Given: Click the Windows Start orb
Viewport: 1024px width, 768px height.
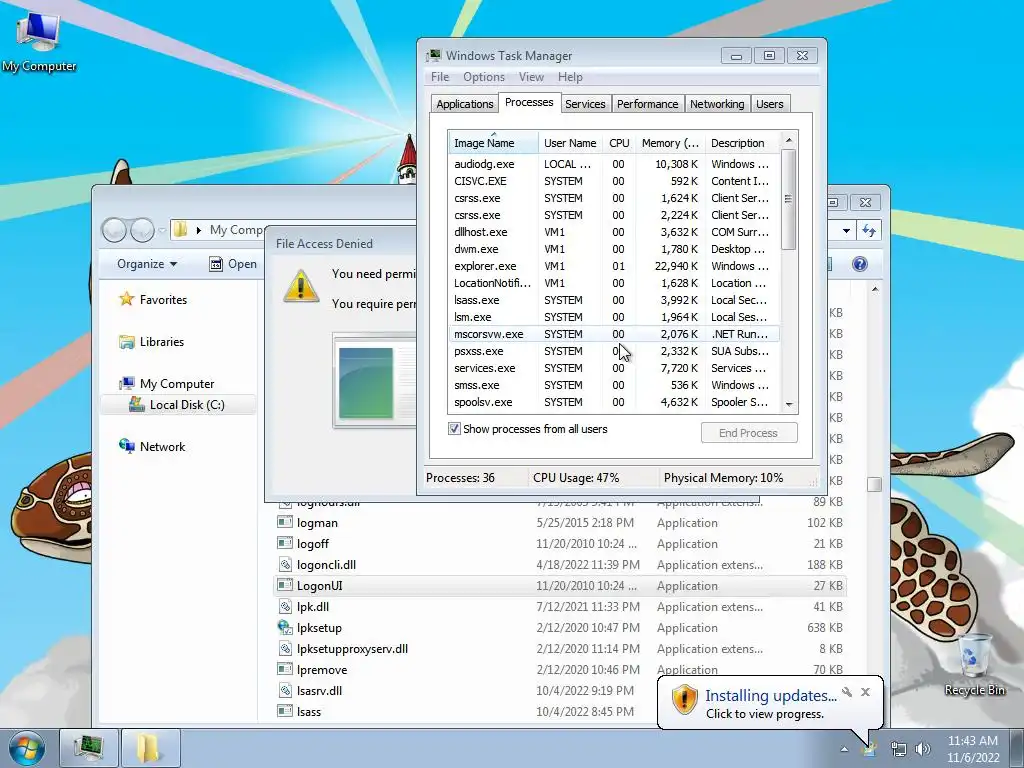Looking at the screenshot, I should (27, 749).
